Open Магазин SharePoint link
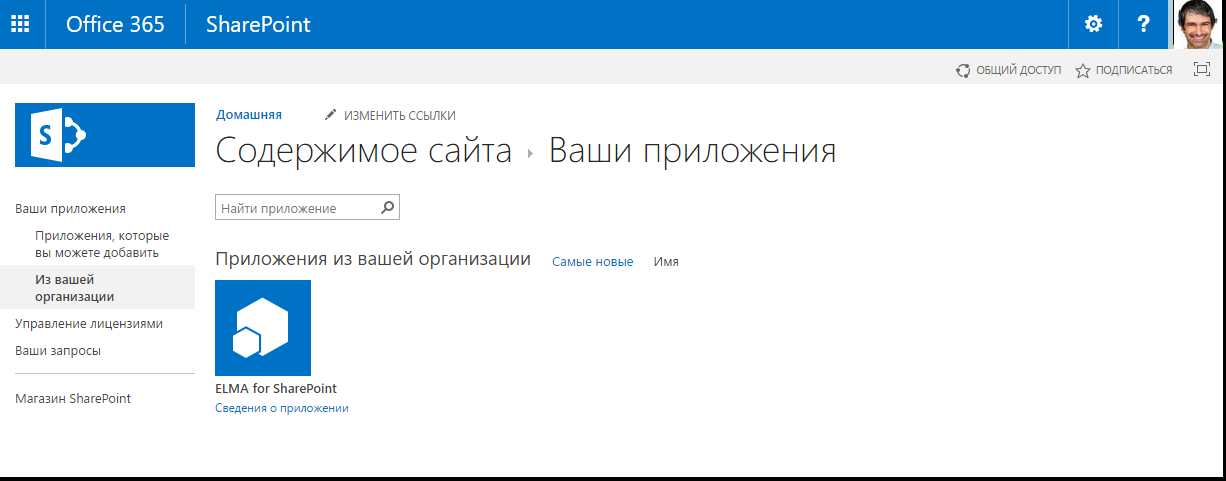 [73, 398]
